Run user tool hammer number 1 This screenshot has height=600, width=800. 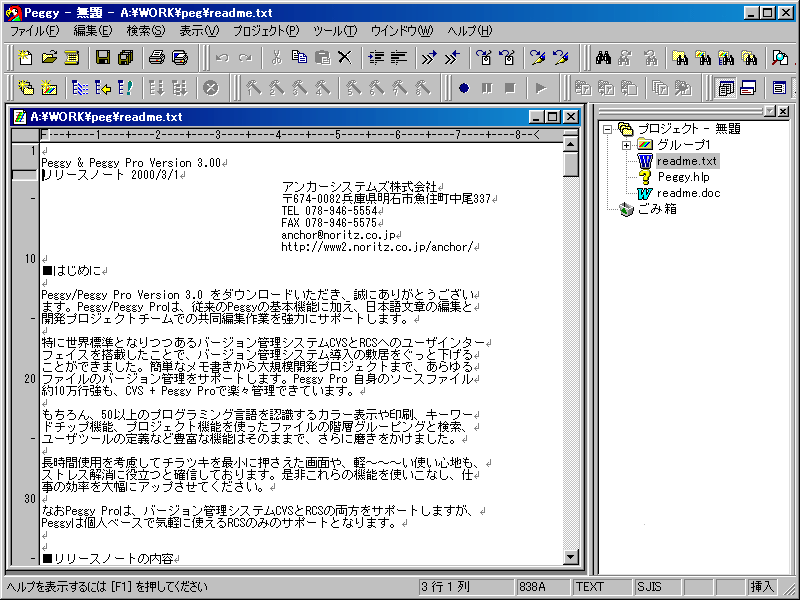click(254, 88)
